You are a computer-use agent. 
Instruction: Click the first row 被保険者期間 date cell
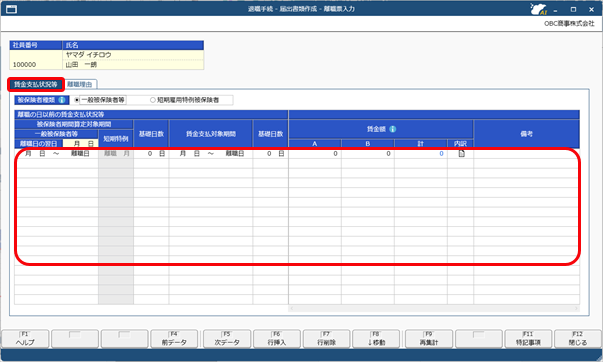[x=57, y=153]
